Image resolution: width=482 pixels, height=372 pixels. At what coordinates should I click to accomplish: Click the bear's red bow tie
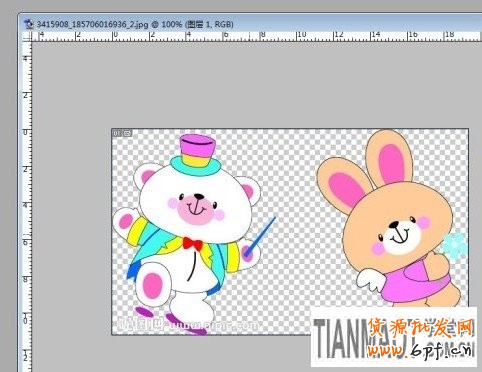click(193, 244)
